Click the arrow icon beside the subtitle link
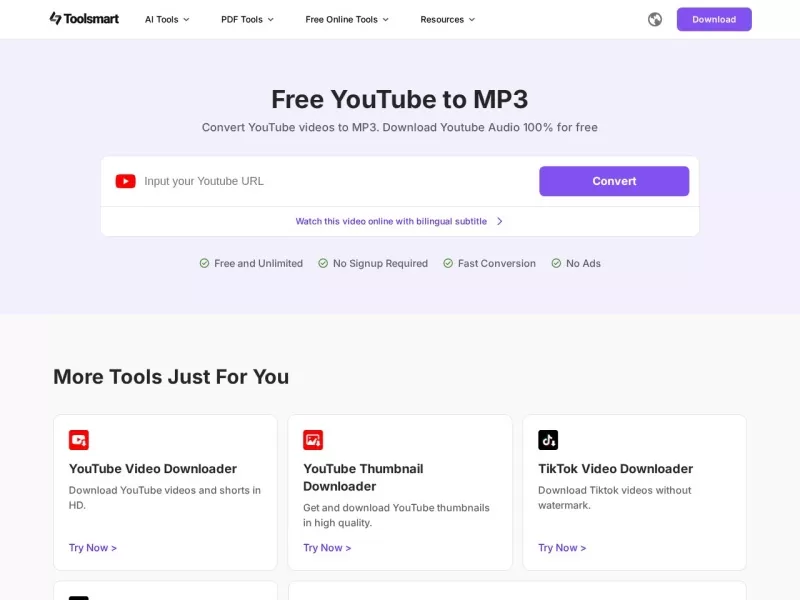 click(499, 221)
